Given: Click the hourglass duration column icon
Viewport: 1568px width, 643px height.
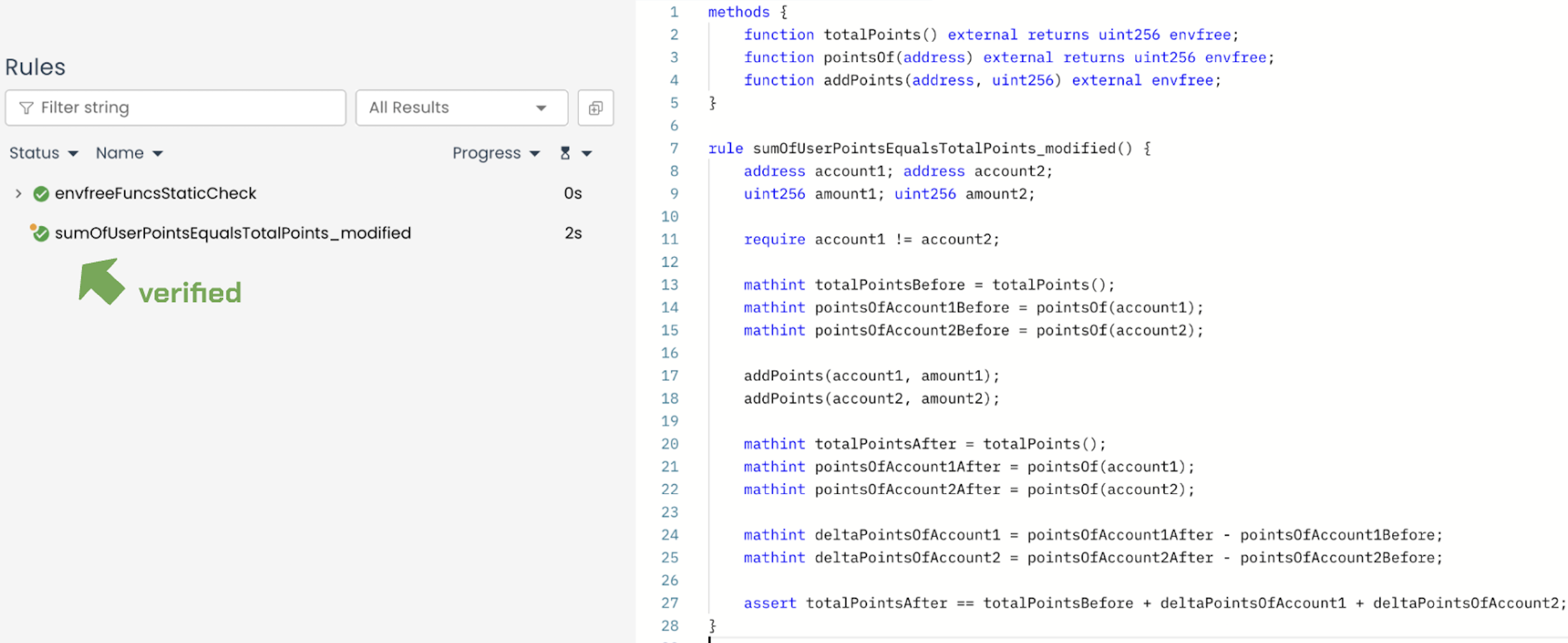Looking at the screenshot, I should pyautogui.click(x=565, y=153).
